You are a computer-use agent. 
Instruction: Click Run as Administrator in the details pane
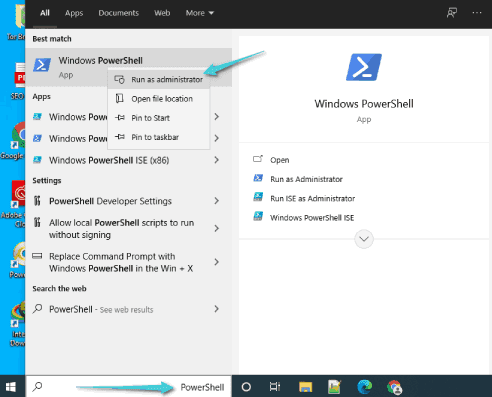pyautogui.click(x=306, y=179)
